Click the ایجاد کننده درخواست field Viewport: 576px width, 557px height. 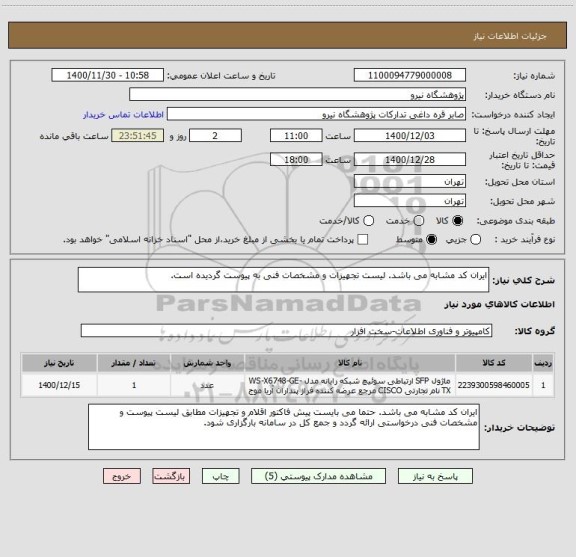coord(316,114)
